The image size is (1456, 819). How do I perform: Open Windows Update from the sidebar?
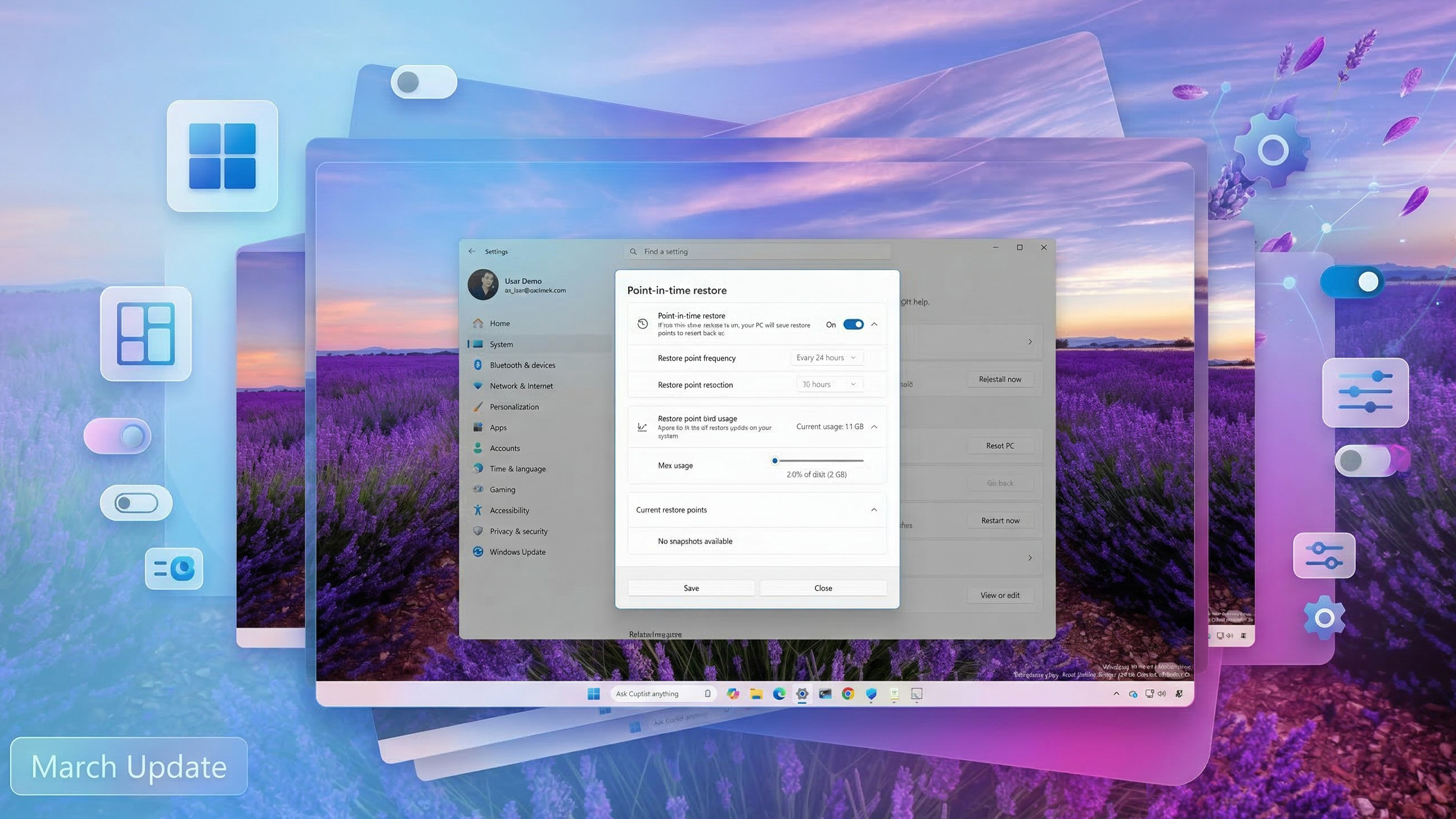pyautogui.click(x=517, y=551)
